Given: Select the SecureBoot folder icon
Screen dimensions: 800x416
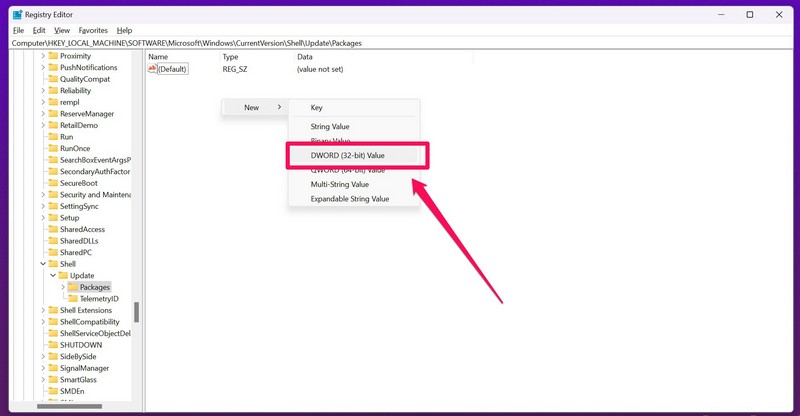Looking at the screenshot, I should pyautogui.click(x=53, y=183).
